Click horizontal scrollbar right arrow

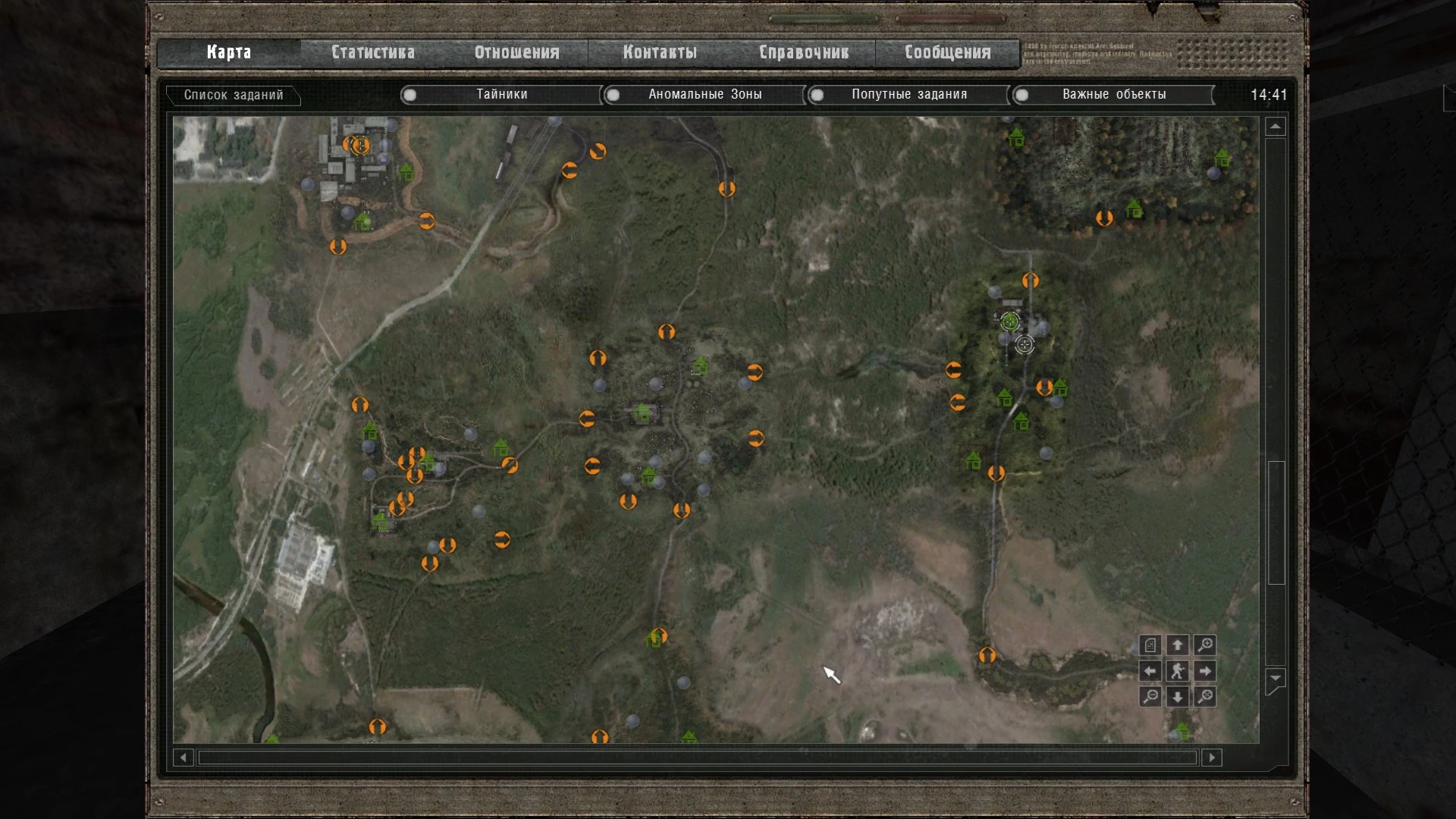coord(1212,758)
